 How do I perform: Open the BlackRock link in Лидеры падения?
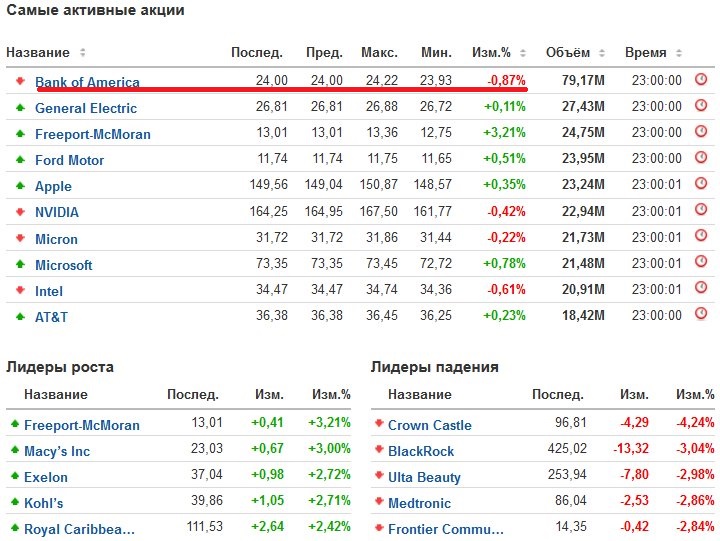tap(420, 451)
